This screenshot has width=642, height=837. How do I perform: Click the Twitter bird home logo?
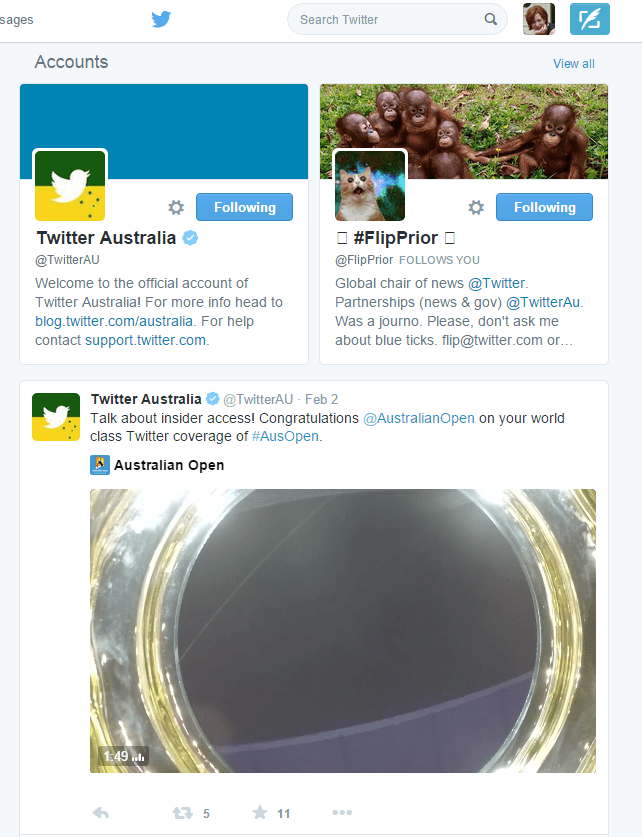point(161,19)
